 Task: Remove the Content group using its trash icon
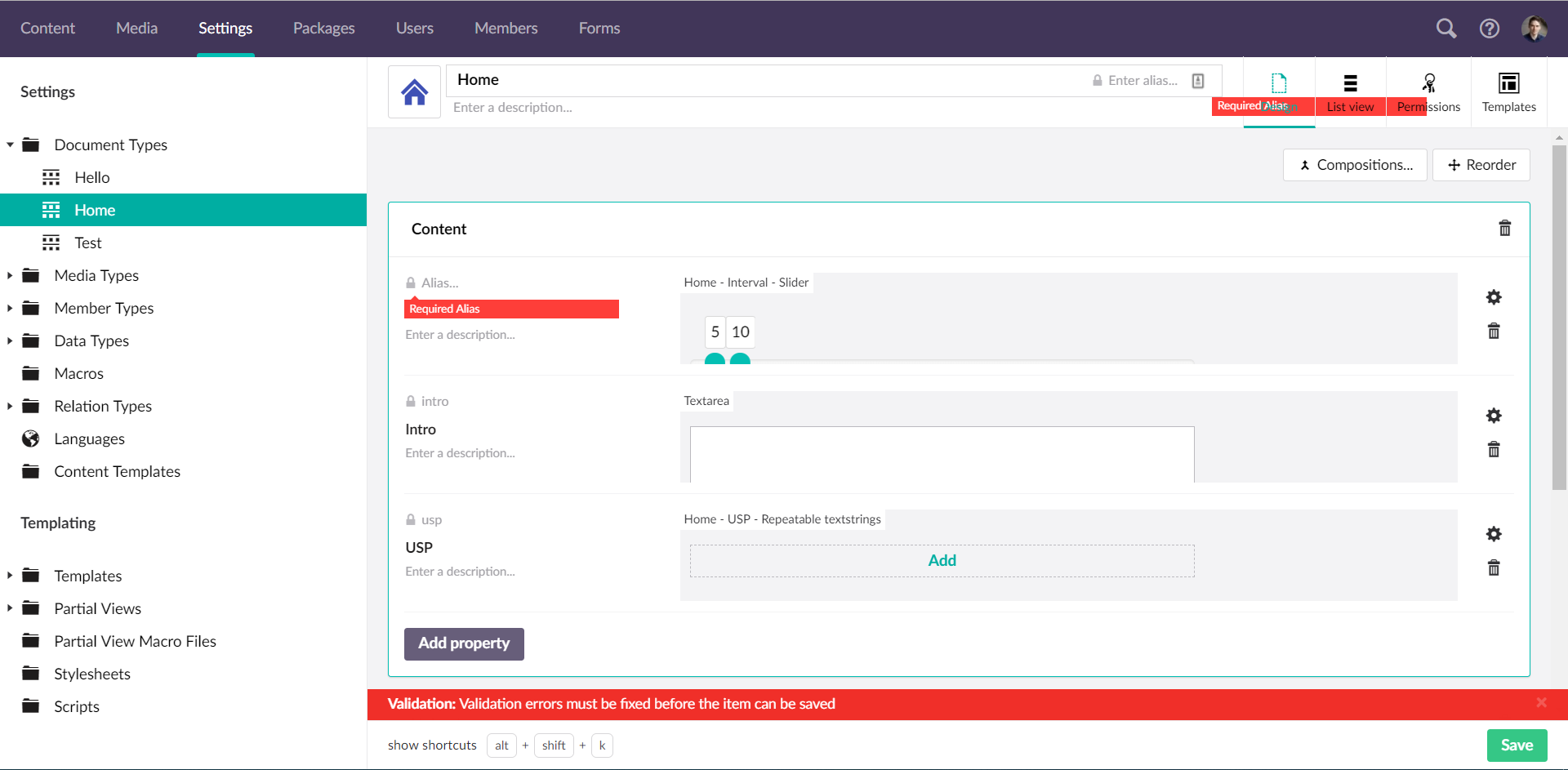pyautogui.click(x=1505, y=229)
